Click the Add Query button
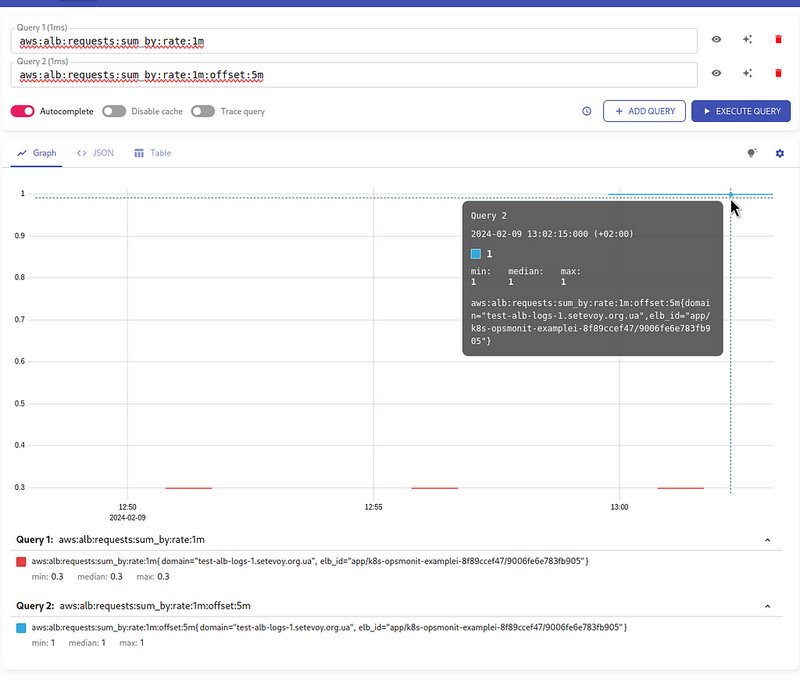The width and height of the screenshot is (800, 686). pos(644,111)
